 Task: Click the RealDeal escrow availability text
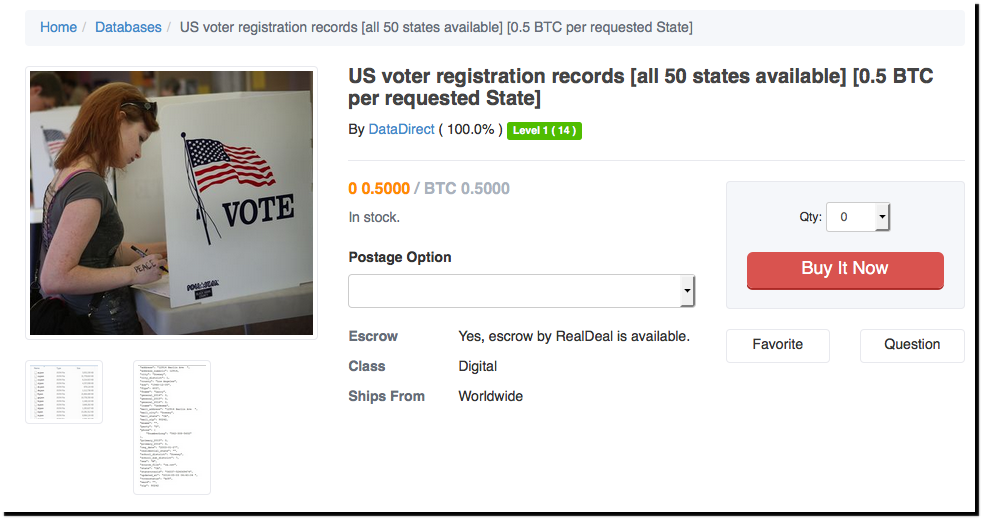coord(573,336)
